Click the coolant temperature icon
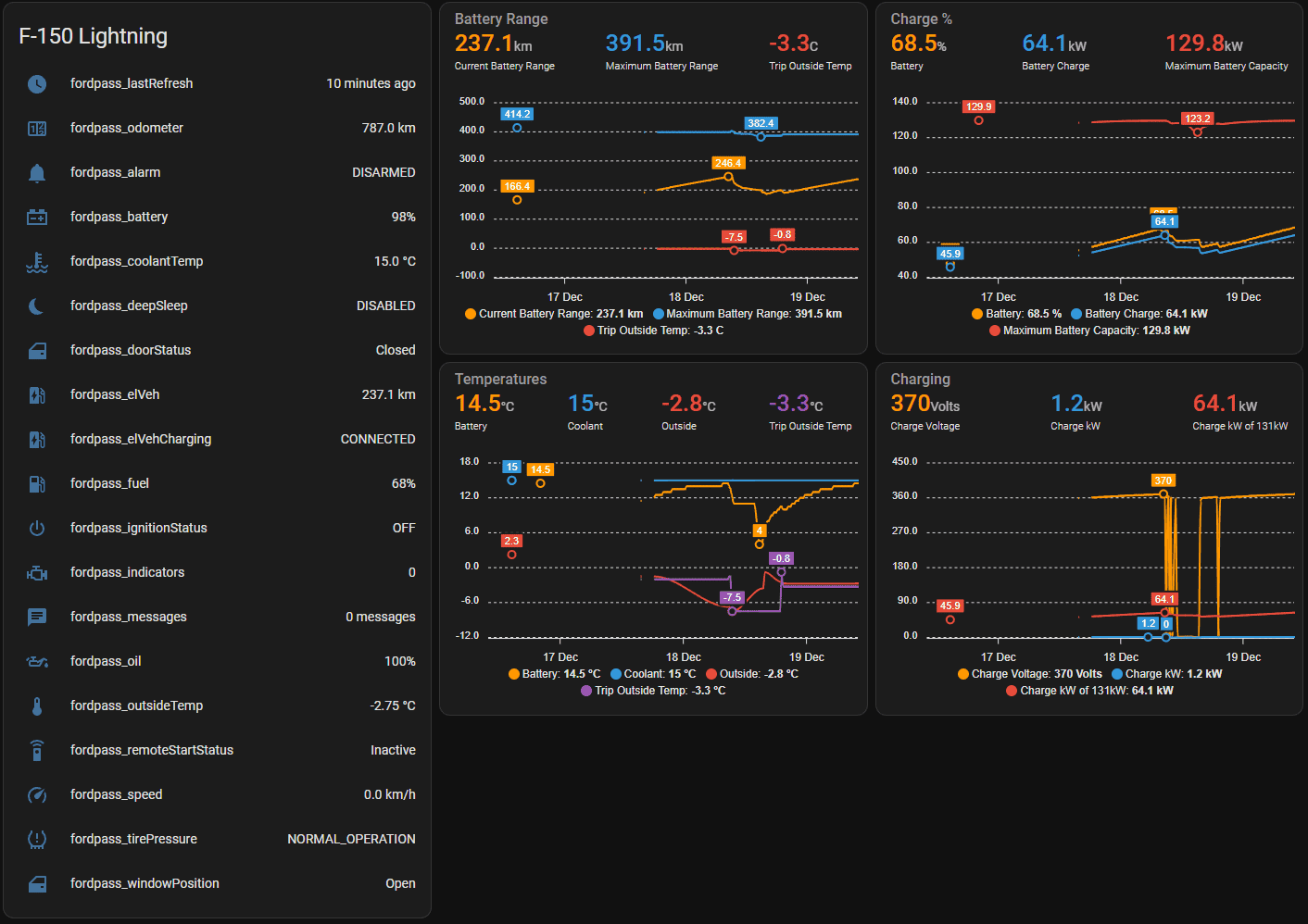The width and height of the screenshot is (1308, 924). click(37, 261)
